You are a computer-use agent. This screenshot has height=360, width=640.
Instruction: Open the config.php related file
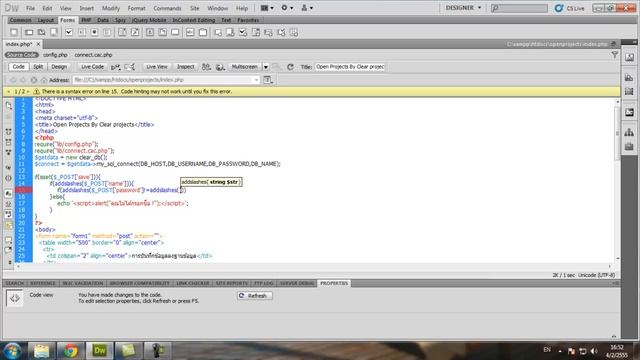(55, 55)
